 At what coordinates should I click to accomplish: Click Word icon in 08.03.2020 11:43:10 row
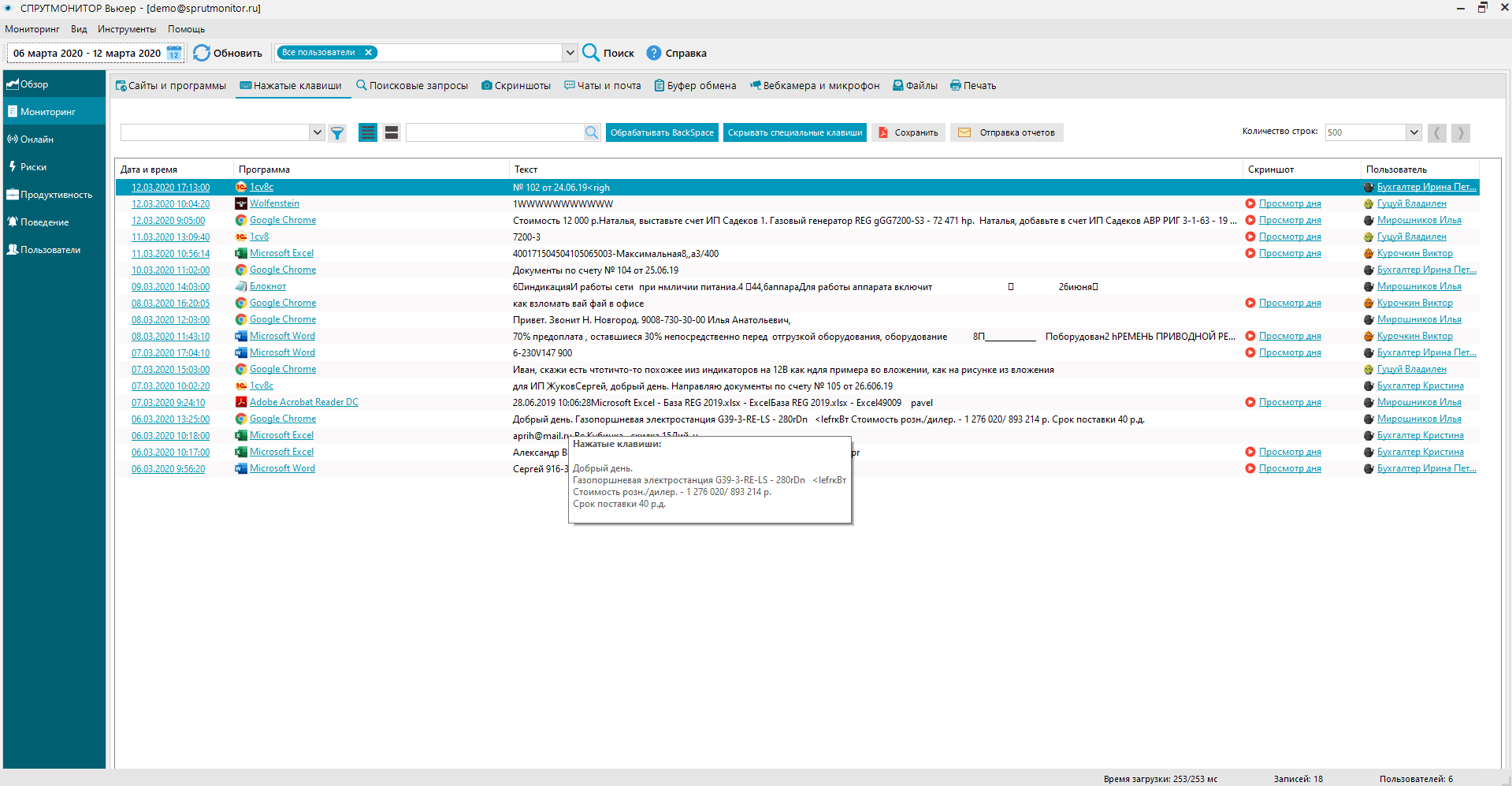point(241,336)
